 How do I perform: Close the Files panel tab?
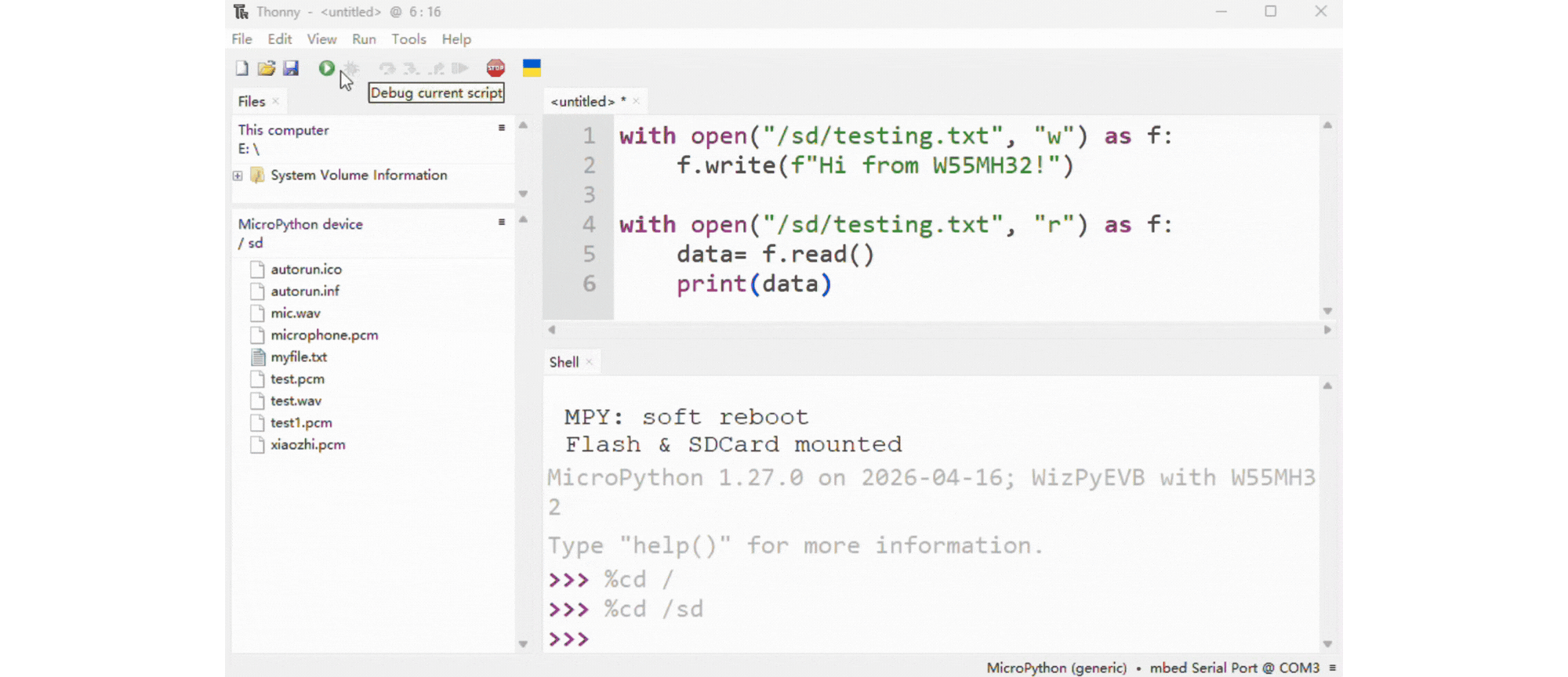(x=276, y=101)
